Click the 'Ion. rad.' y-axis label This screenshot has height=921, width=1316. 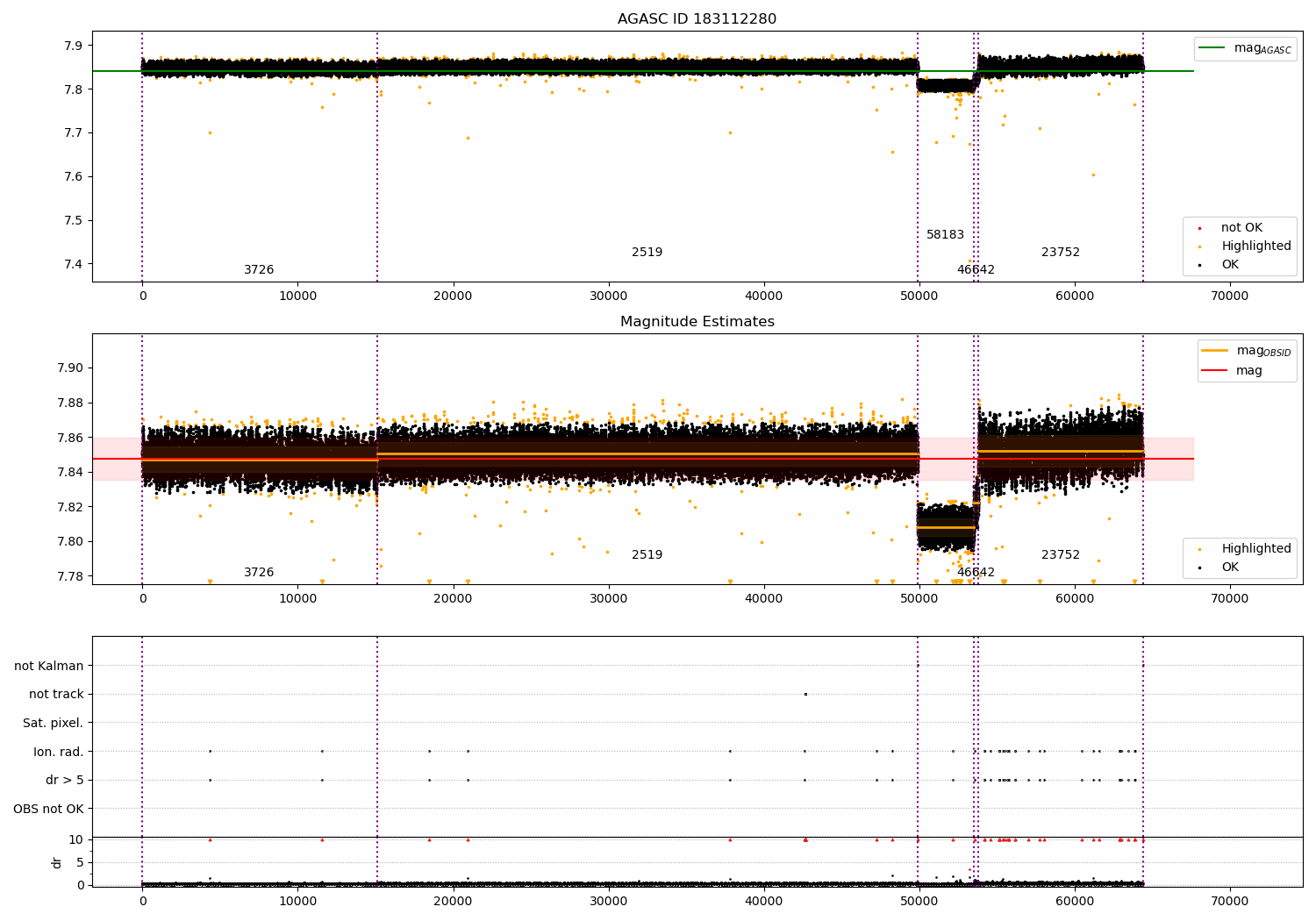[x=59, y=752]
